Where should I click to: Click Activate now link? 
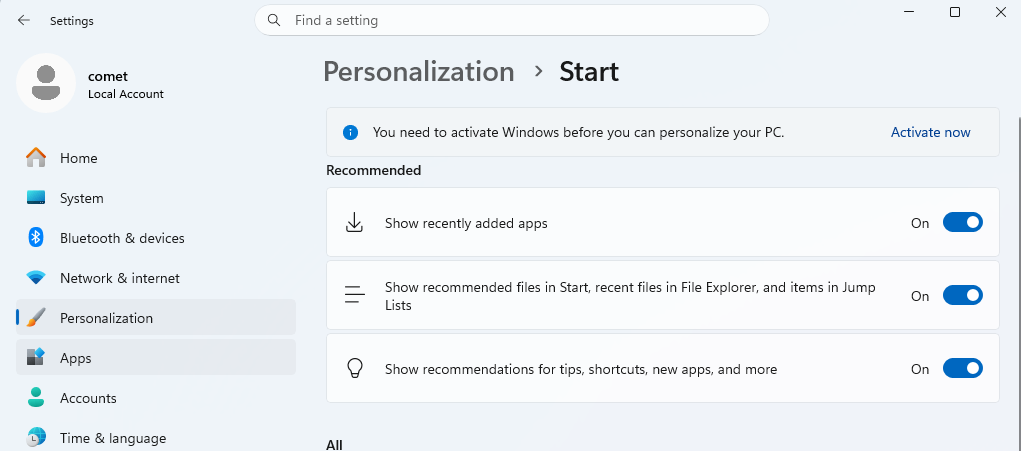coord(930,132)
